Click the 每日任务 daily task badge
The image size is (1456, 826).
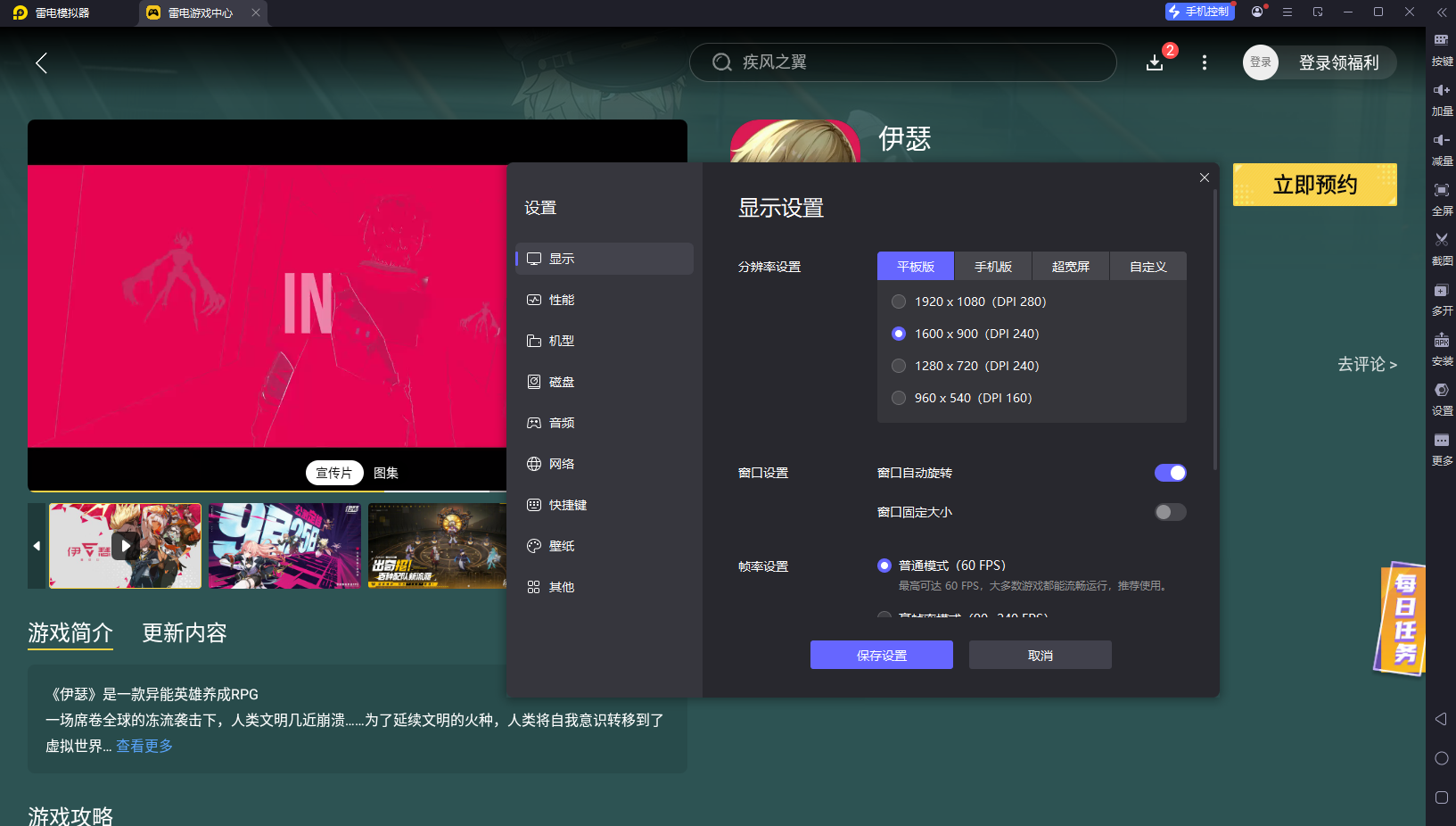(x=1402, y=619)
